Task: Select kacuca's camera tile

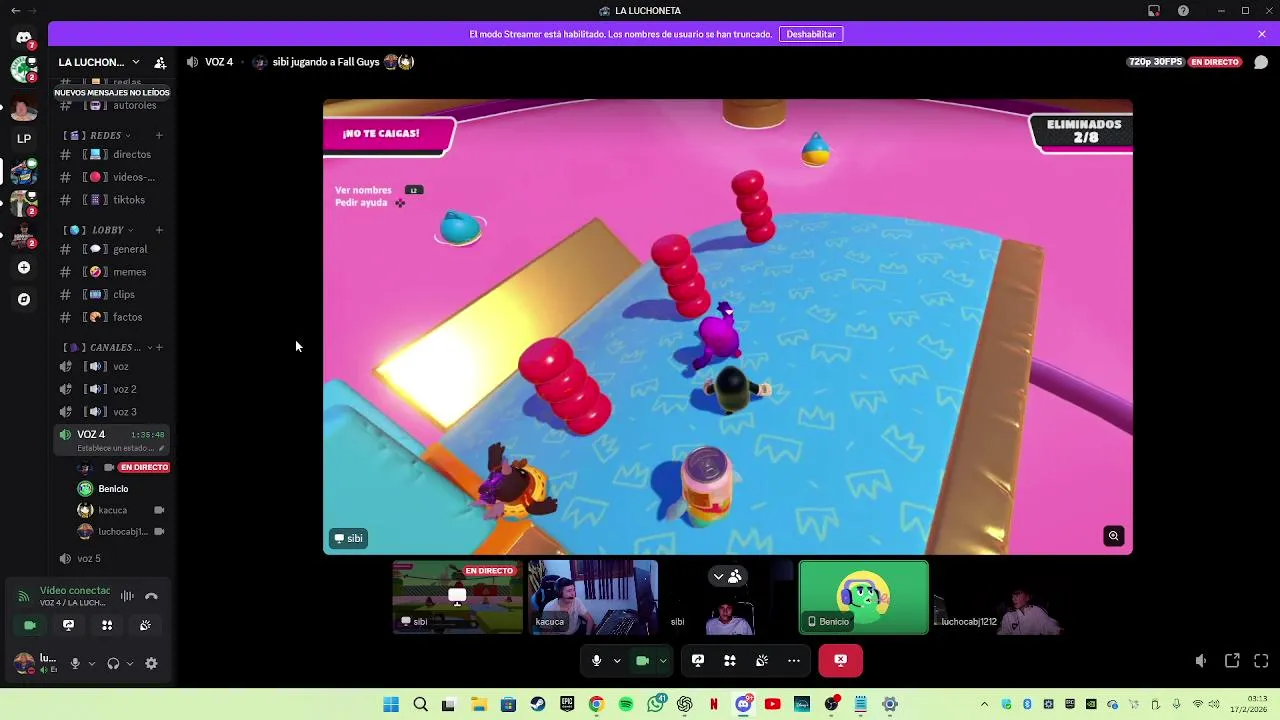Action: [x=593, y=597]
